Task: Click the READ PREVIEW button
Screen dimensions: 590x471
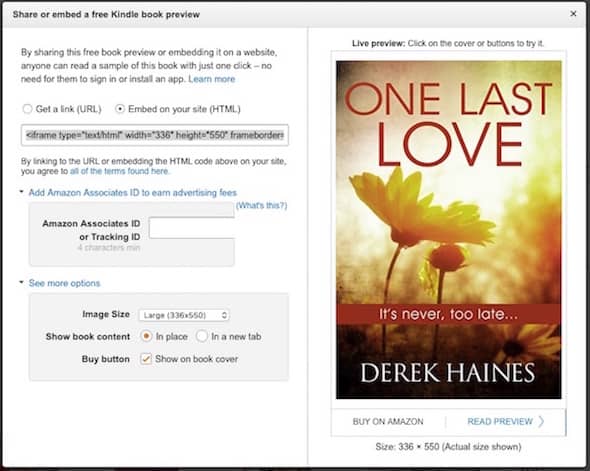Action: 500,421
